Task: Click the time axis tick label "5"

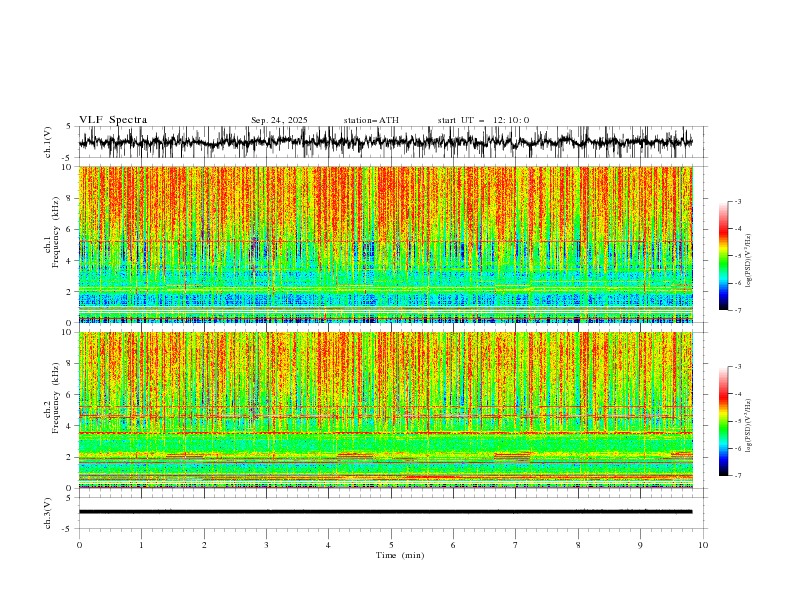Action: pos(391,545)
